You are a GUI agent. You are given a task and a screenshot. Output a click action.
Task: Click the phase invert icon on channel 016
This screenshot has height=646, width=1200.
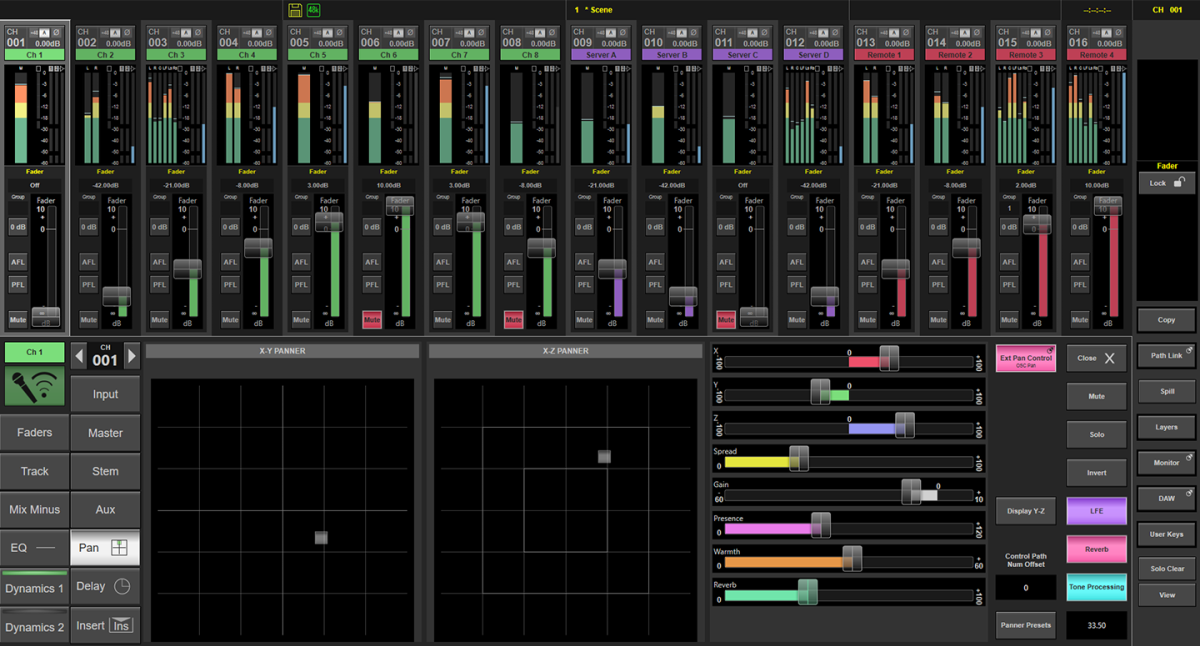coord(1120,32)
